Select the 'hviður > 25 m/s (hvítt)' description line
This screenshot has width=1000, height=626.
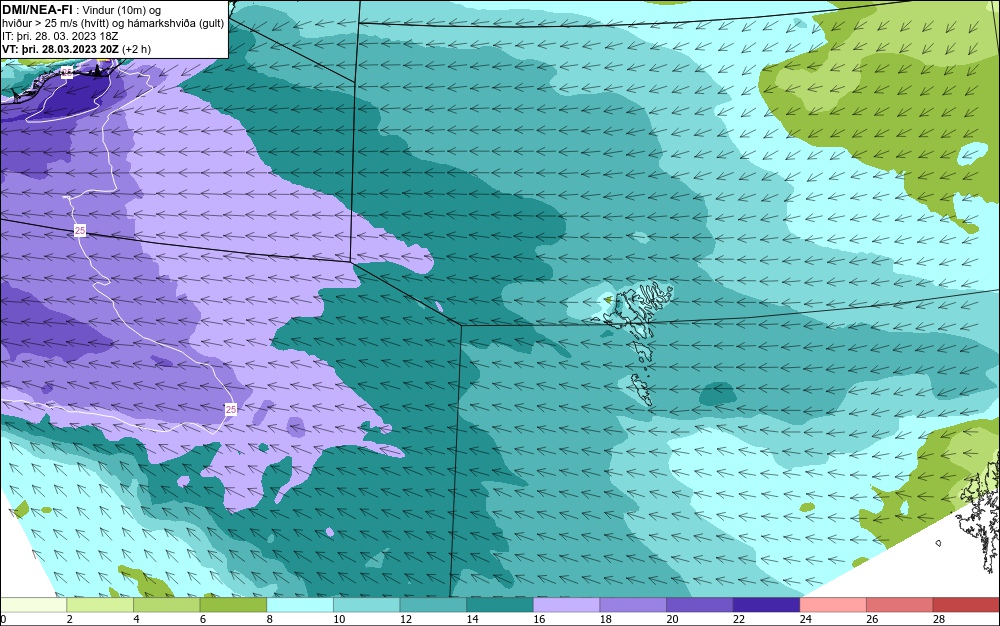click(55, 24)
